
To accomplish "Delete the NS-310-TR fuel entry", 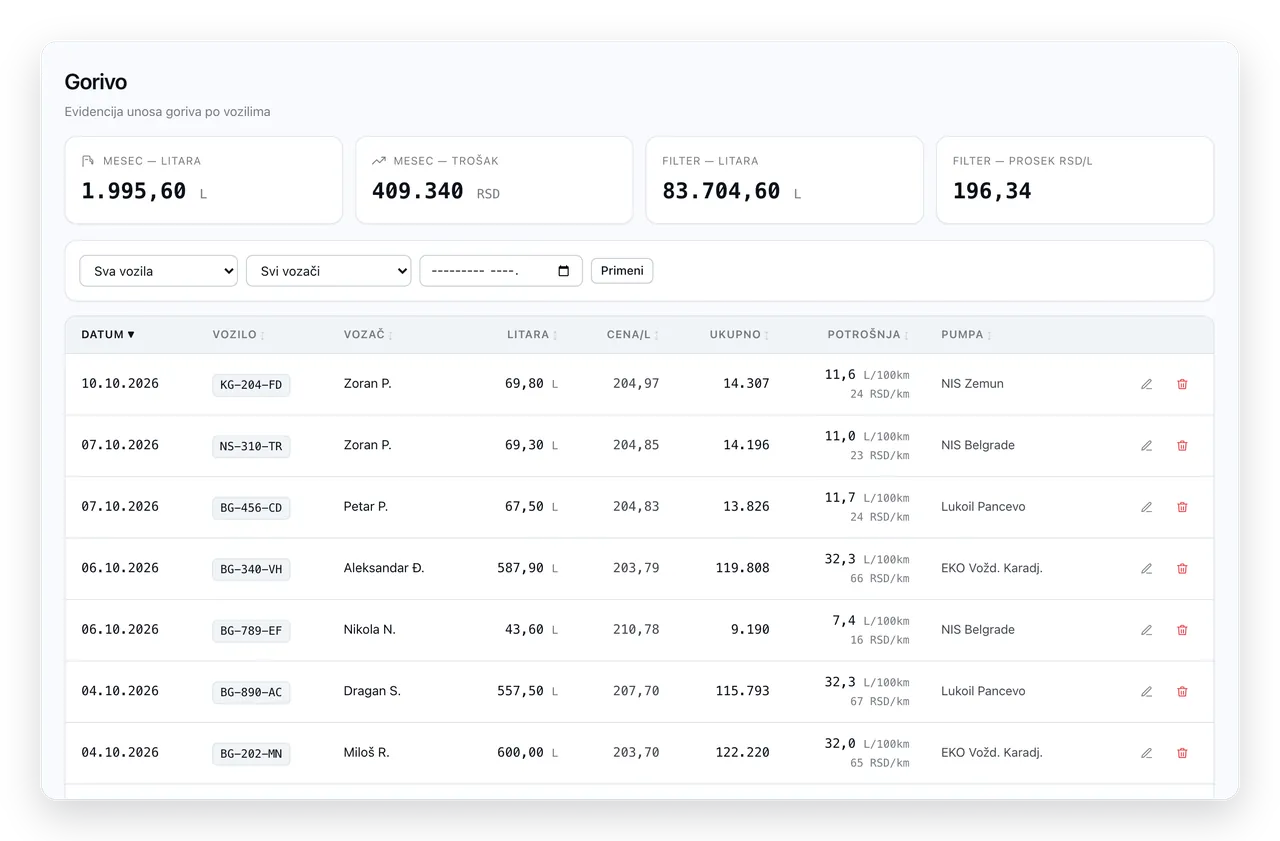I will [x=1182, y=446].
